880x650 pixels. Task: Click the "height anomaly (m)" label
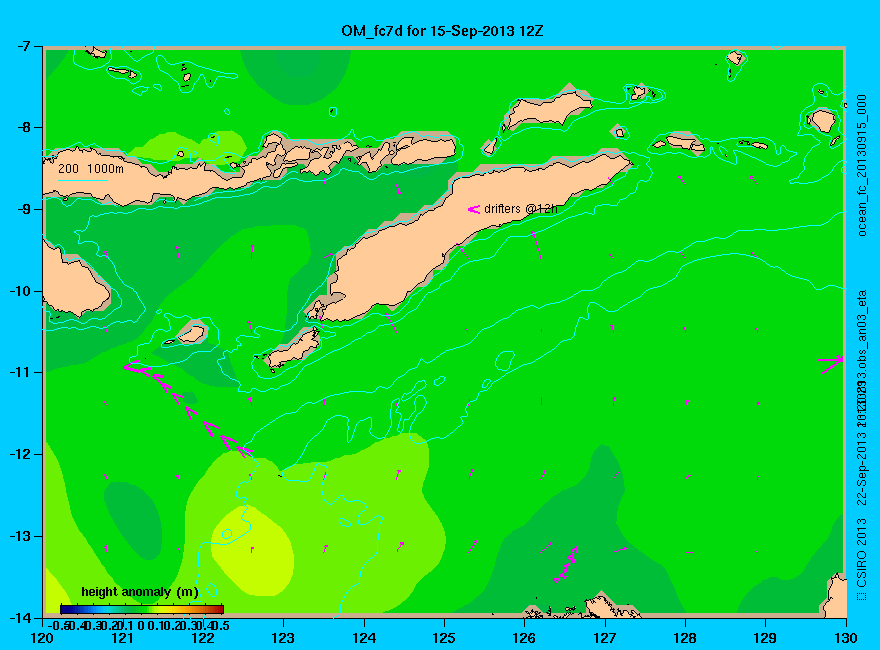[x=140, y=592]
